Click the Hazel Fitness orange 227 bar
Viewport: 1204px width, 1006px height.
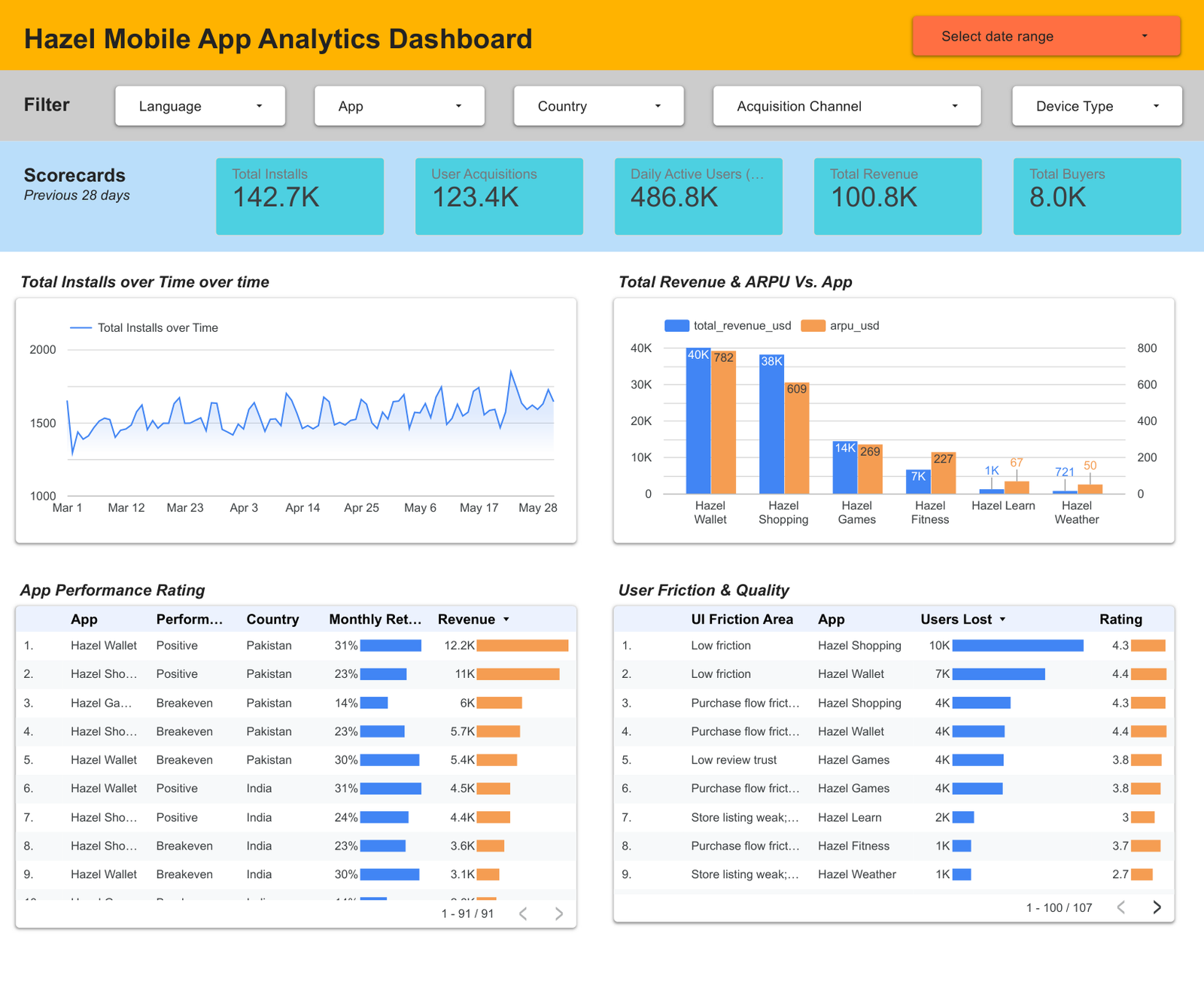coord(944,473)
